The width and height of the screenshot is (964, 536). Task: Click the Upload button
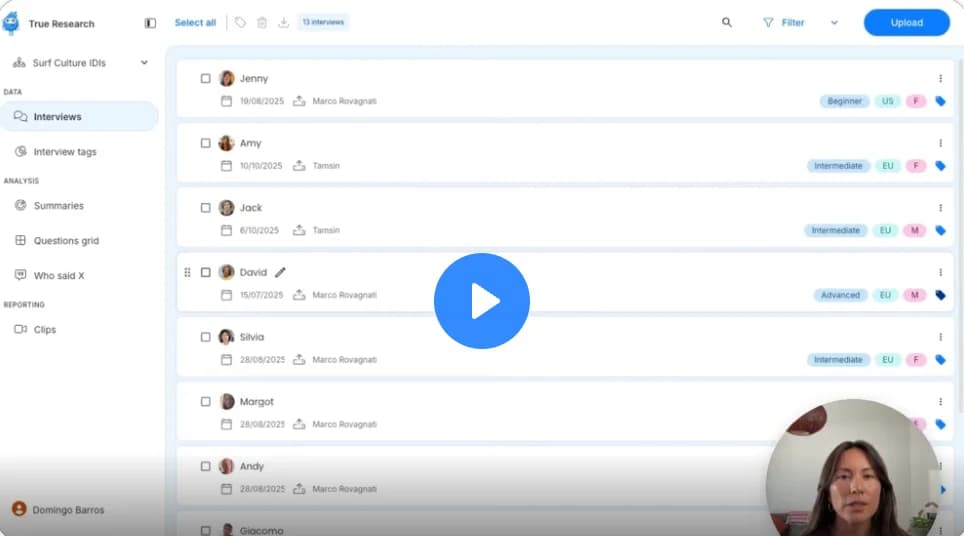pyautogui.click(x=907, y=23)
